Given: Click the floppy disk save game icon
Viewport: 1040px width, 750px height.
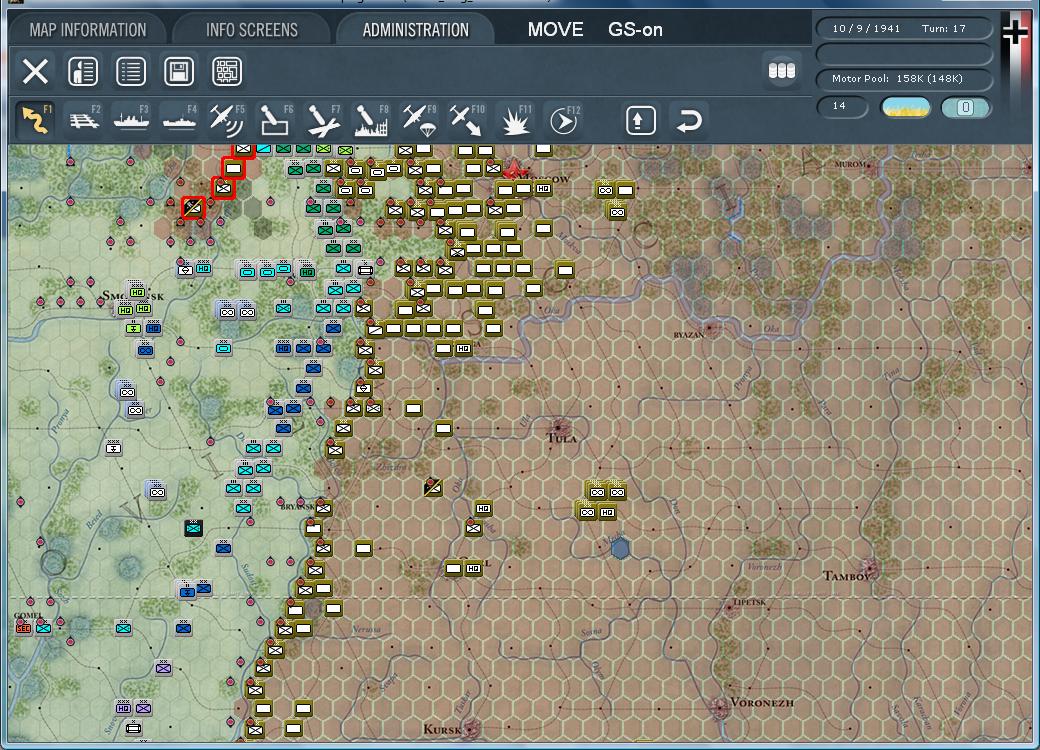Looking at the screenshot, I should click(x=179, y=72).
